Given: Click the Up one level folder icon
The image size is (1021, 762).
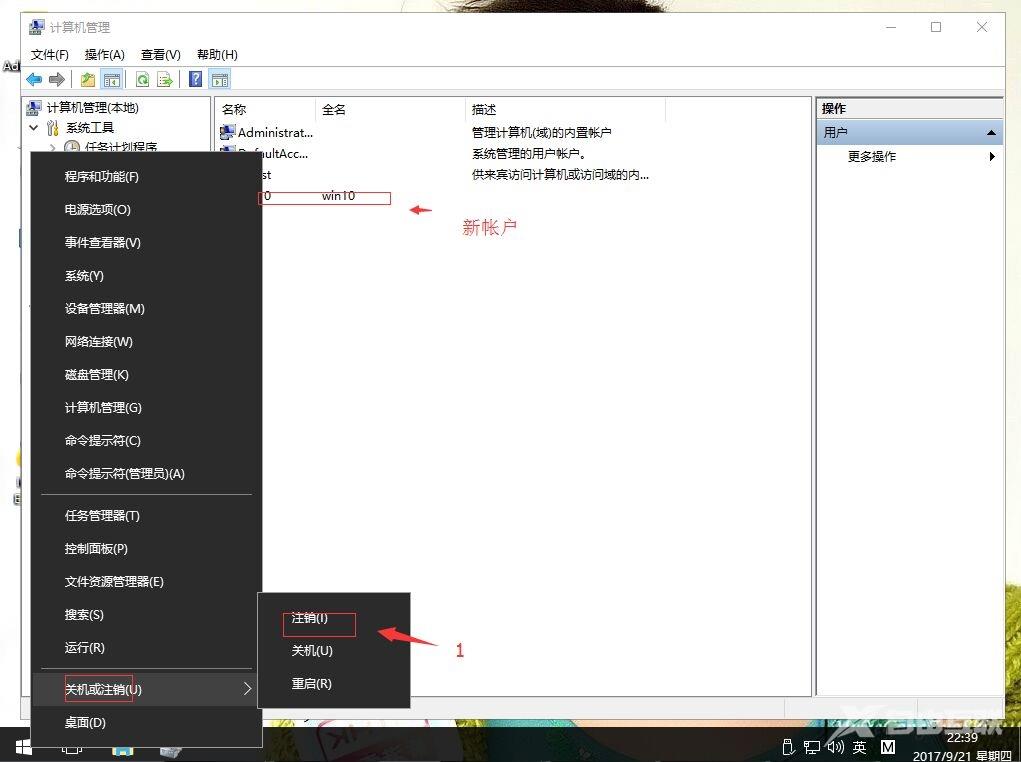Looking at the screenshot, I should (x=88, y=80).
